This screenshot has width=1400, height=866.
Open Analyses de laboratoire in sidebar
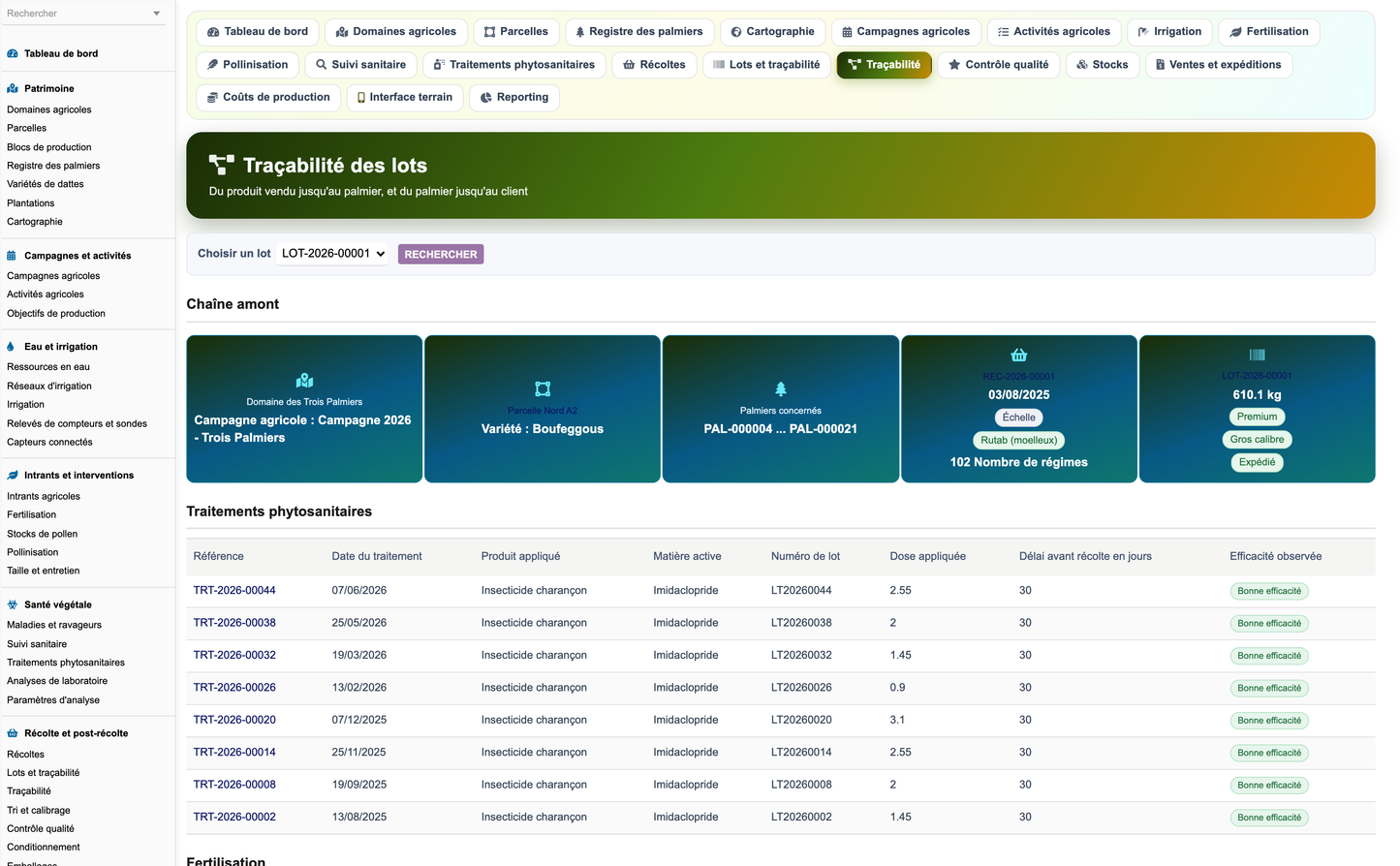coord(57,681)
